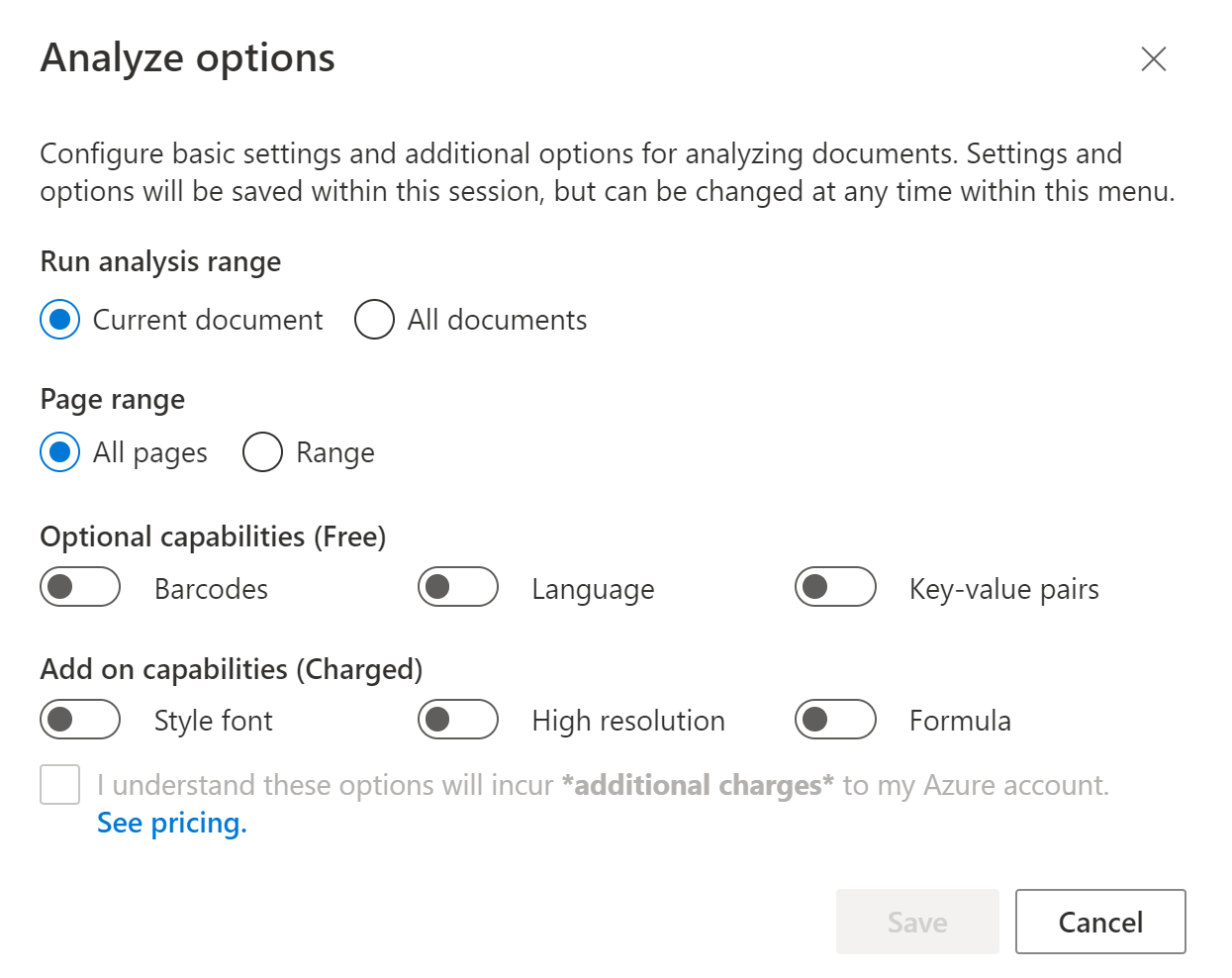Screen dimensions: 1232x978
Task: Choose the All pages radio option
Action: (x=60, y=452)
